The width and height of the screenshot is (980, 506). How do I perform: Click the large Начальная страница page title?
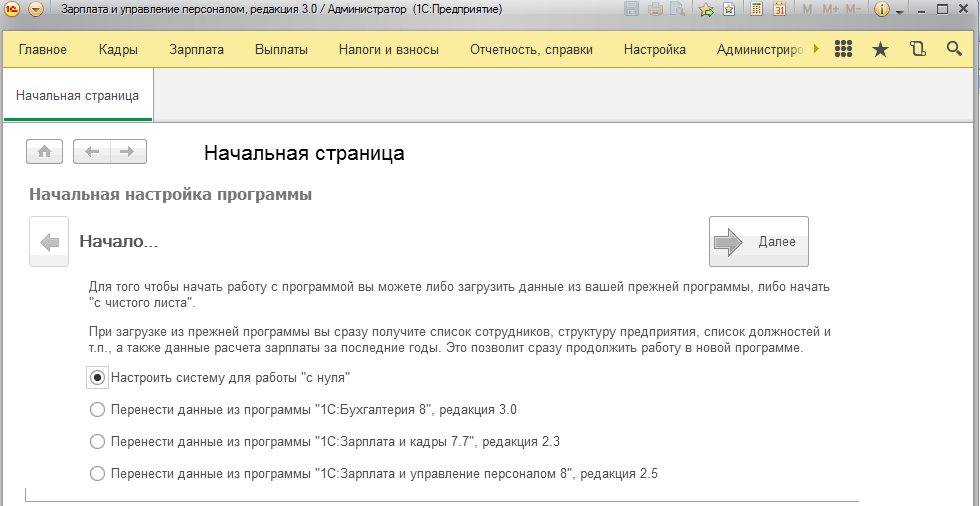304,153
